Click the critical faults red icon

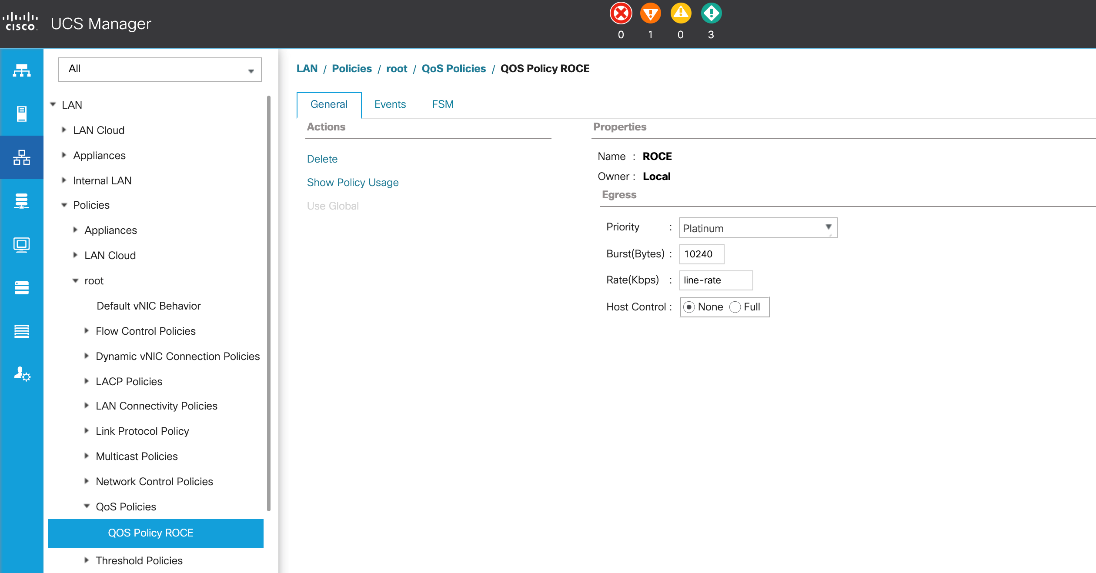pos(621,13)
